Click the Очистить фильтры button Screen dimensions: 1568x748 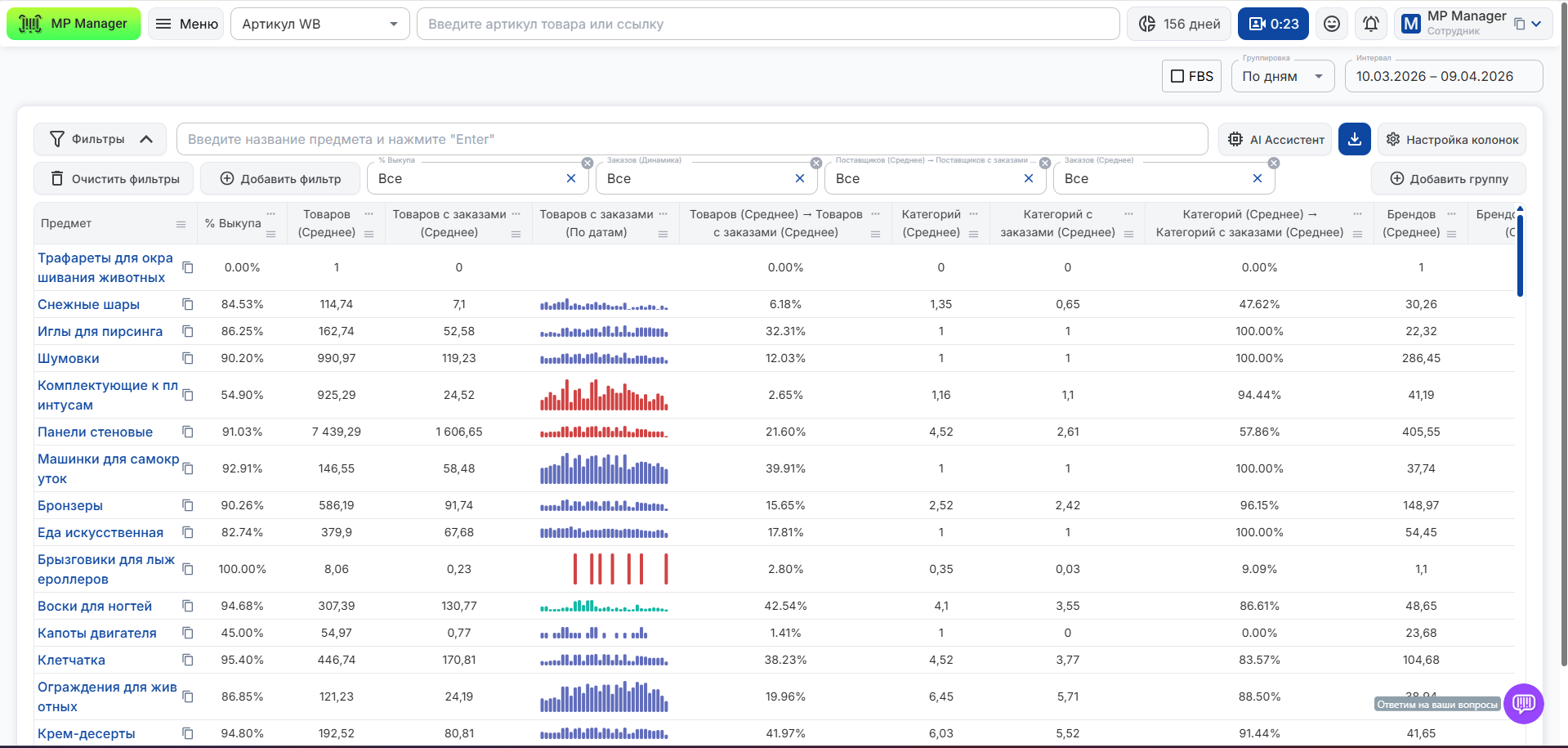pos(114,178)
